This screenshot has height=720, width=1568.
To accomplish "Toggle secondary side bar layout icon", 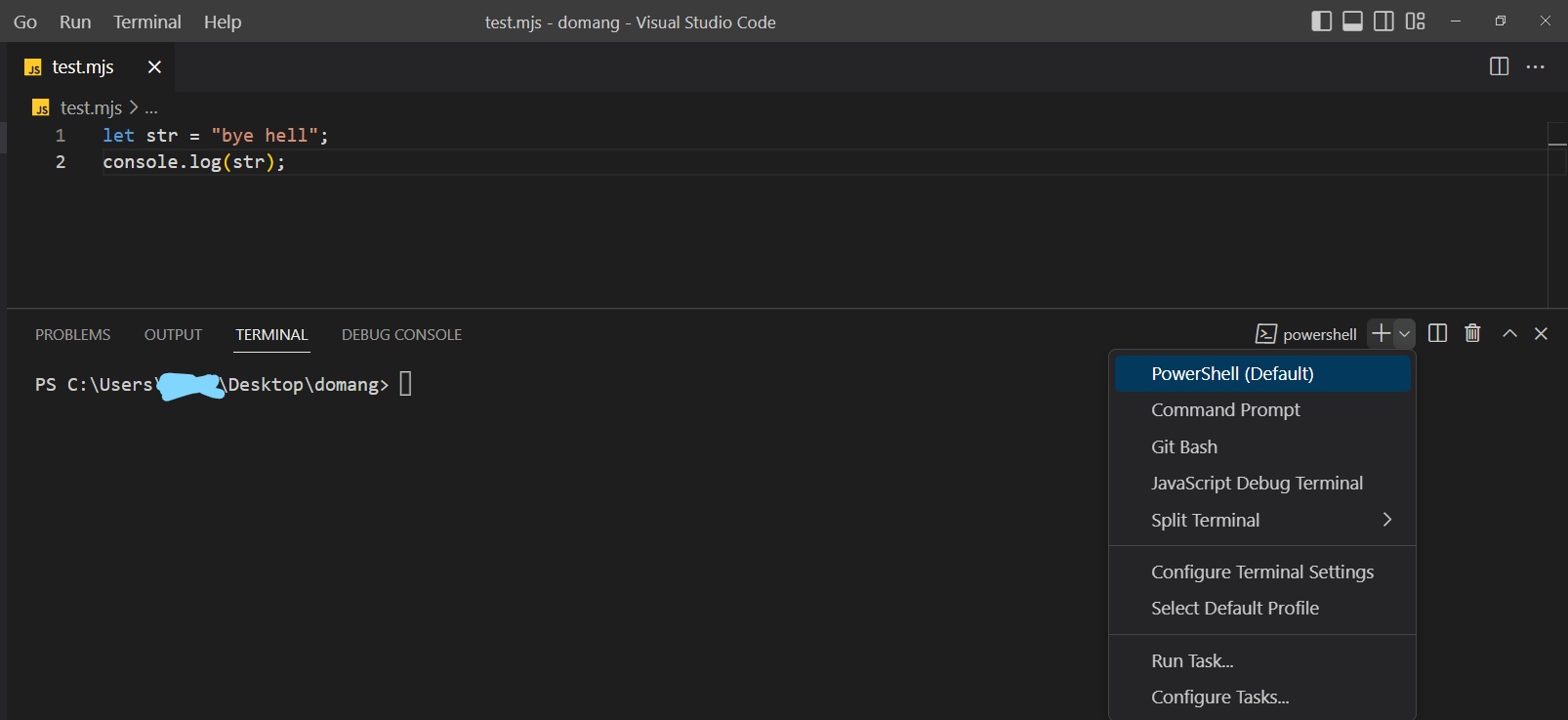I will point(1383,21).
